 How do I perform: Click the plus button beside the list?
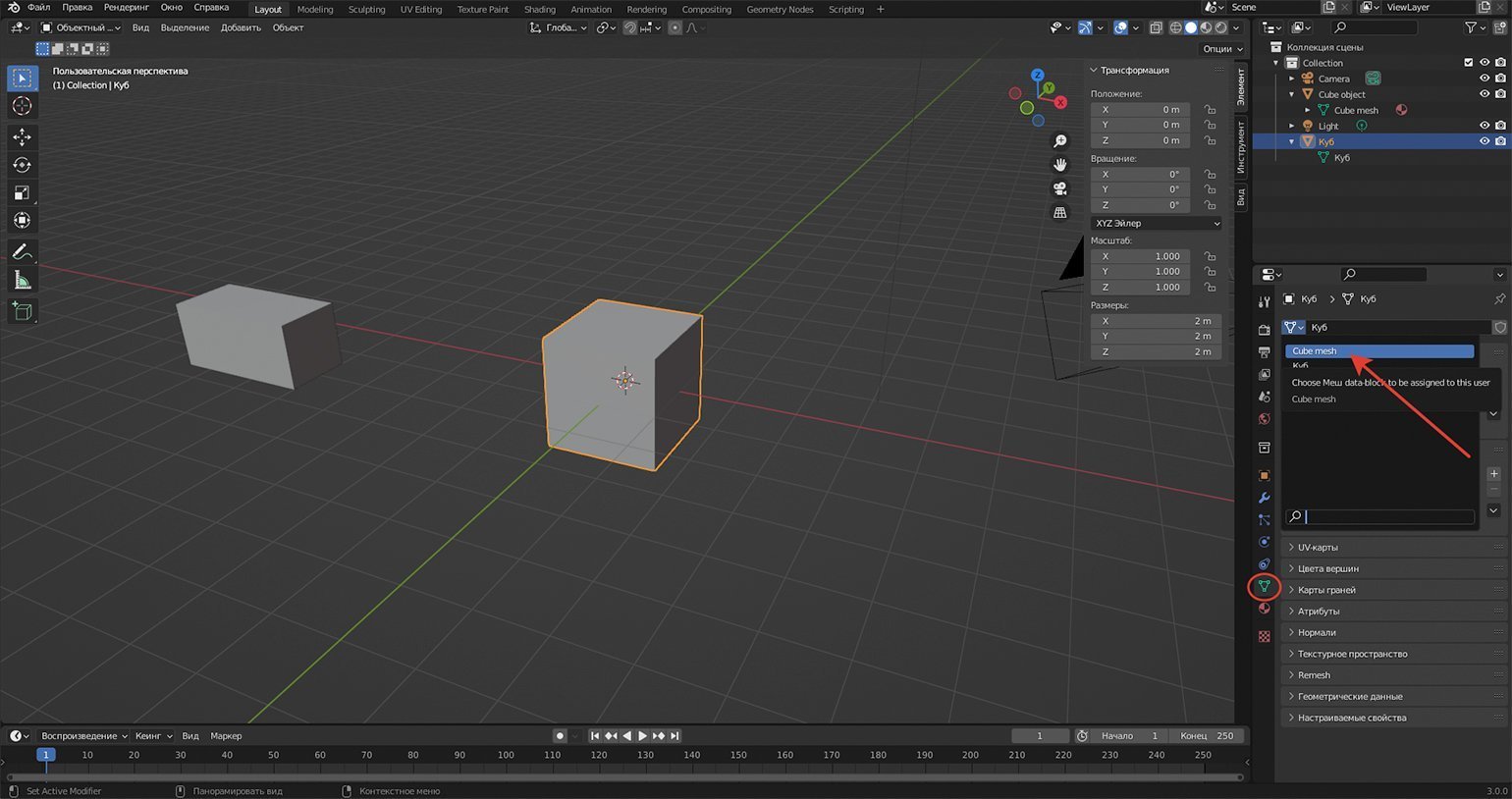[x=1494, y=474]
